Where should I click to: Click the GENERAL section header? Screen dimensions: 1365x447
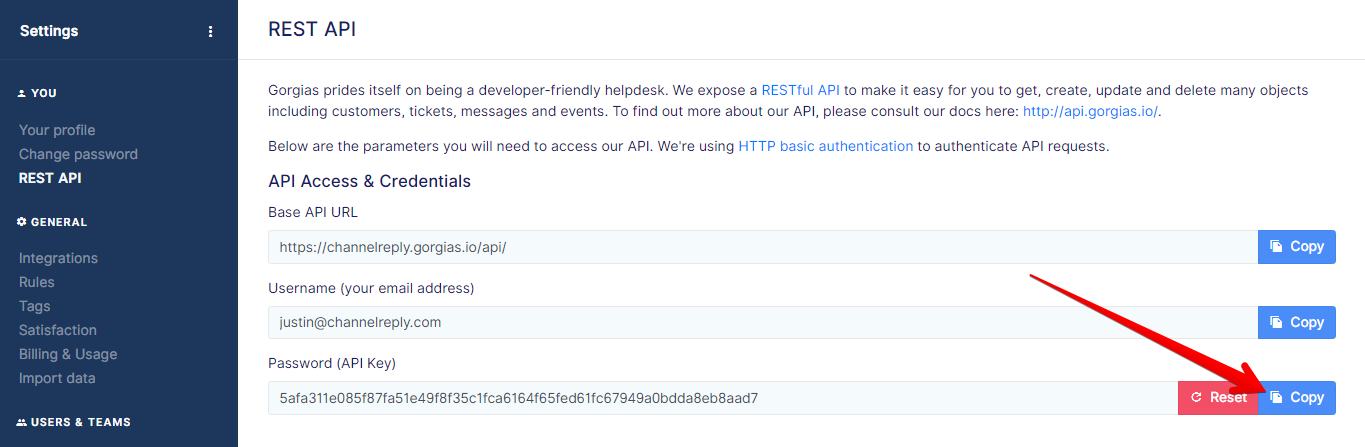coord(52,222)
